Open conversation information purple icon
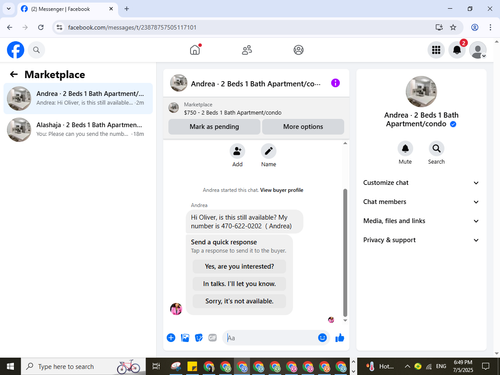 click(x=335, y=83)
